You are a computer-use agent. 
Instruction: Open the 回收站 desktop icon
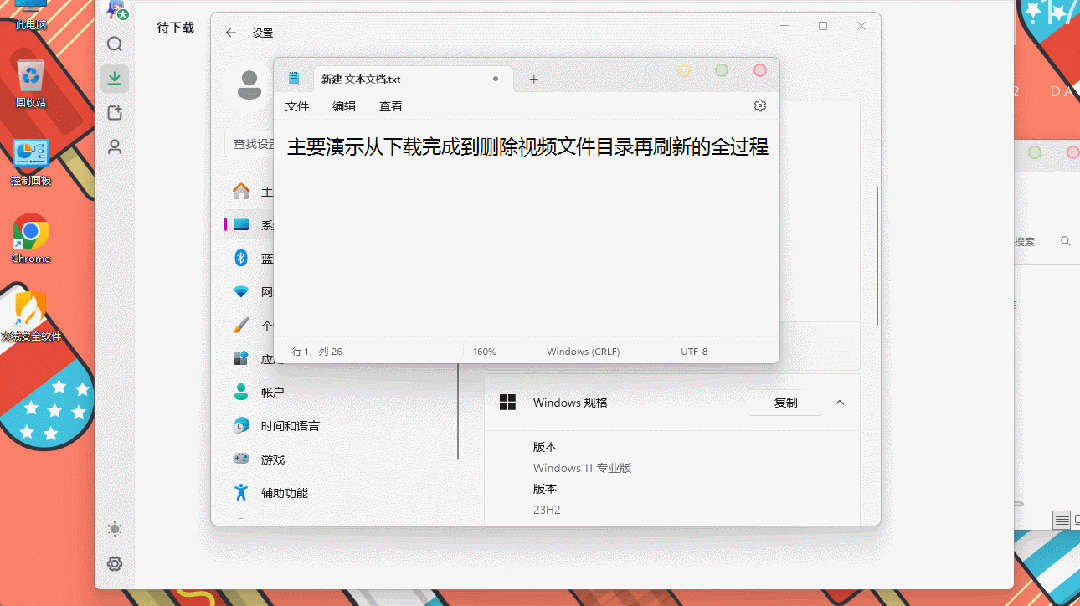(31, 80)
